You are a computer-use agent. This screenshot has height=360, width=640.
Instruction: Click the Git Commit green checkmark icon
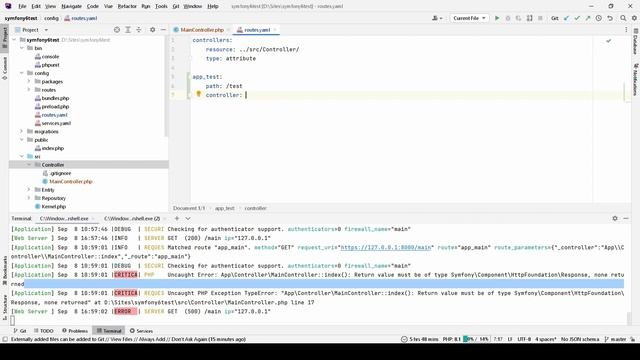(x=577, y=18)
